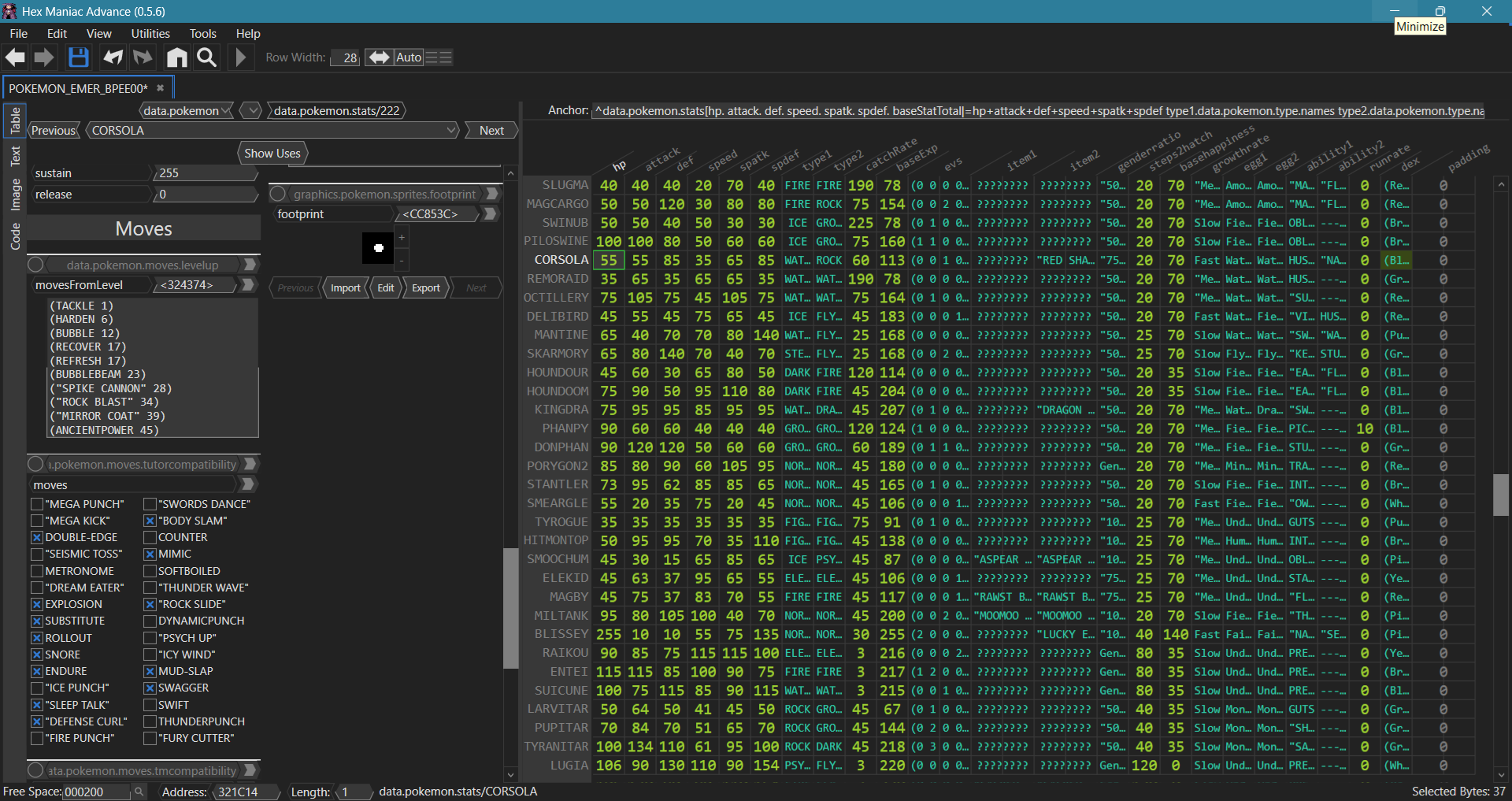Click the play triangle toolbar icon

coord(241,57)
